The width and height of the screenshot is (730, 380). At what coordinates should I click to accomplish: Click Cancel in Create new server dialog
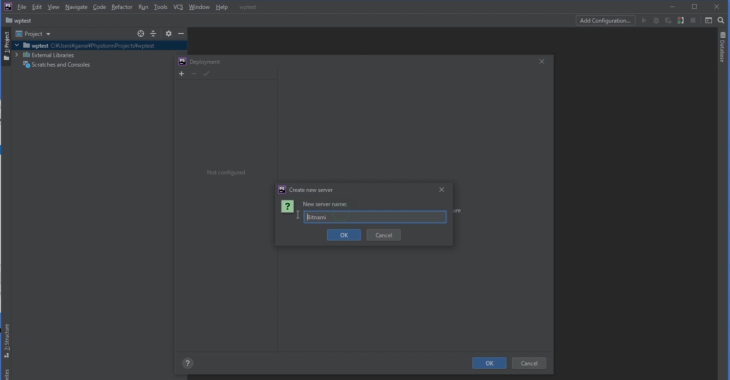pyautogui.click(x=384, y=235)
